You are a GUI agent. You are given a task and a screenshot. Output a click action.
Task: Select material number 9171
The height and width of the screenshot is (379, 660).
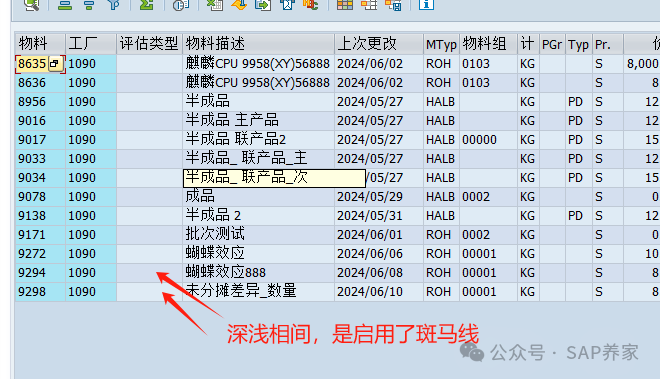coord(32,235)
